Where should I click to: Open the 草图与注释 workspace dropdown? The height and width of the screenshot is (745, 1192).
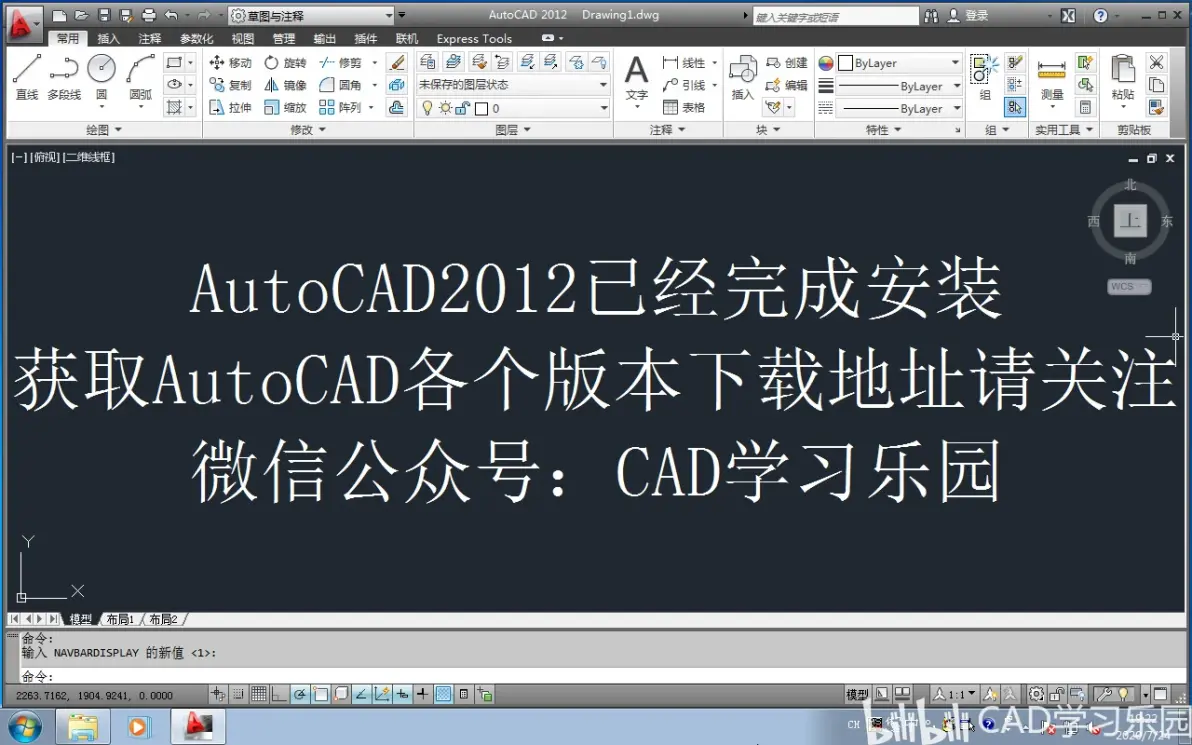click(x=311, y=15)
